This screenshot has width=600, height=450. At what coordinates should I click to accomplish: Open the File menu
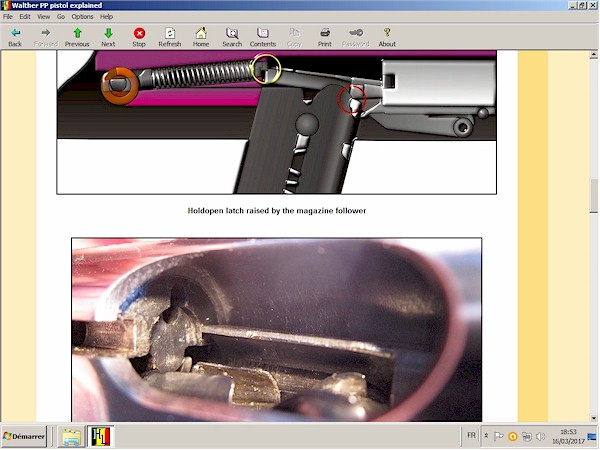[x=8, y=16]
